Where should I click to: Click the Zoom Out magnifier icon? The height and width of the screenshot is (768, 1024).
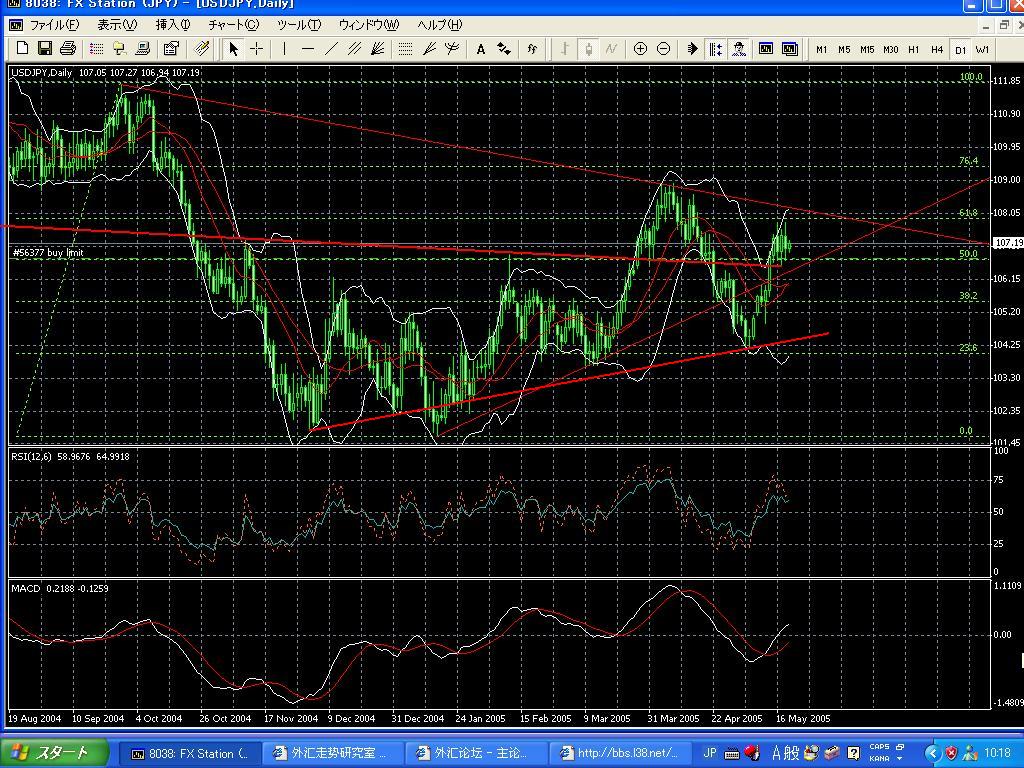tap(663, 48)
